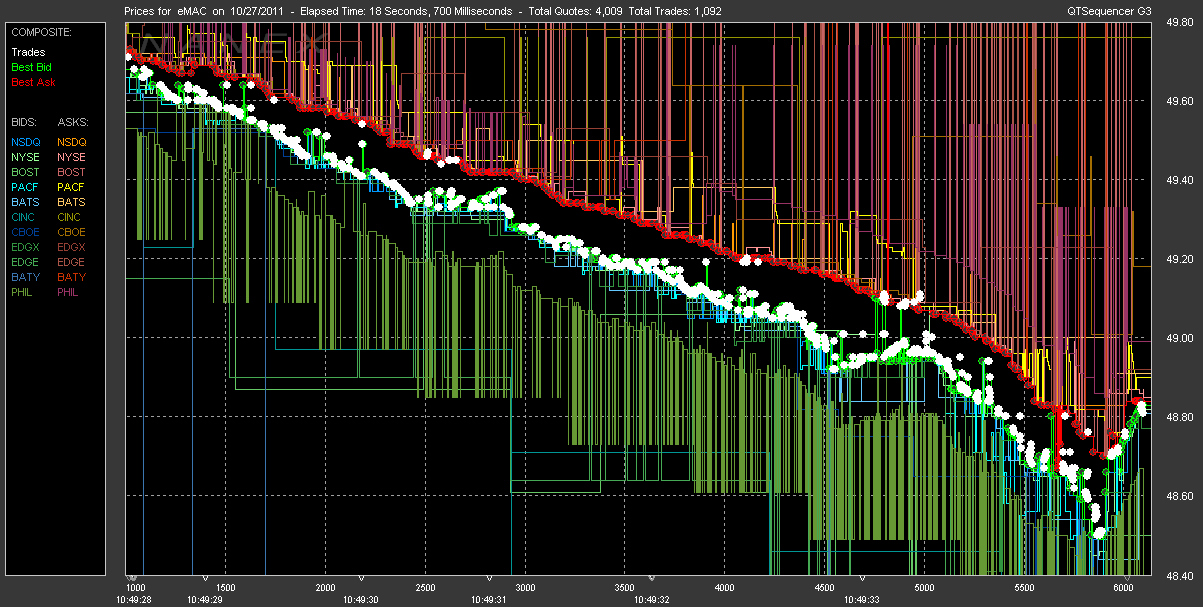This screenshot has height=607, width=1203.
Task: Click the 10:49:29 timestamp label
Action: click(x=204, y=599)
